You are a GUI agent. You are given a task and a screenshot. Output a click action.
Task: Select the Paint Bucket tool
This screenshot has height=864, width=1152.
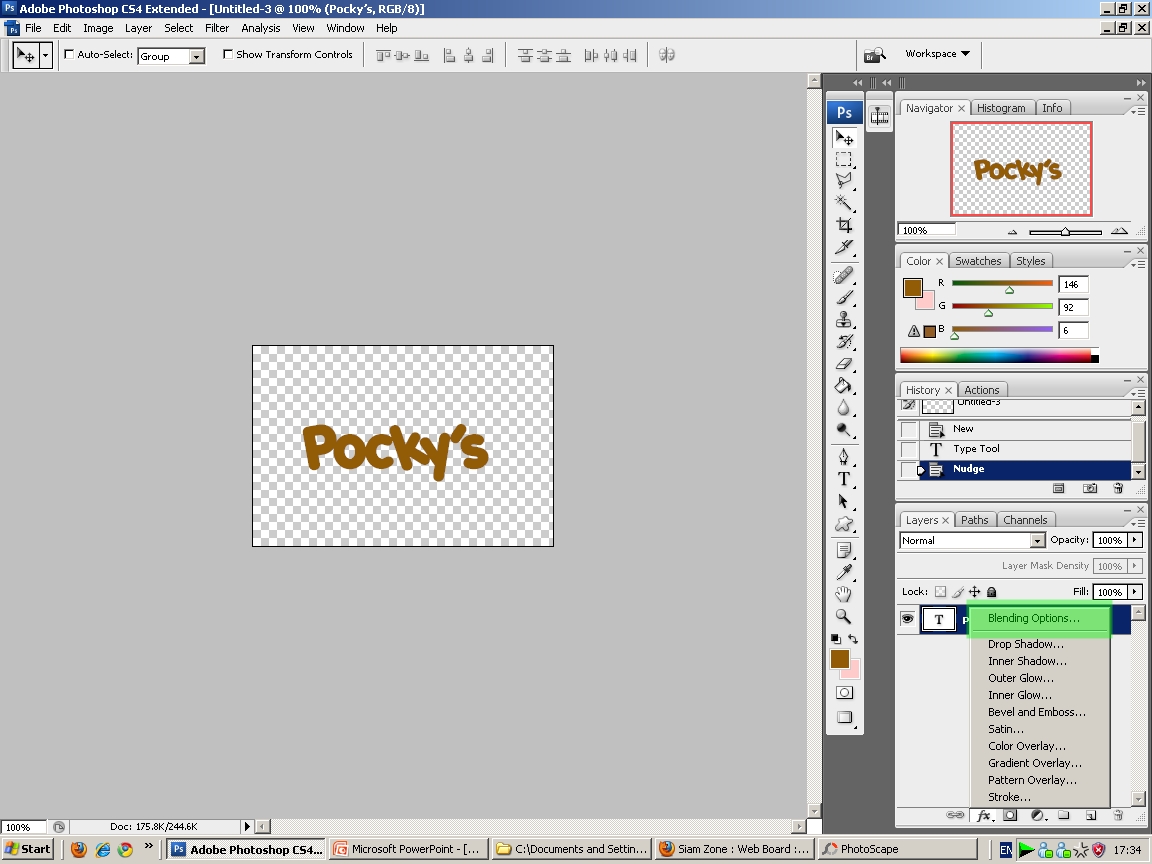pos(844,386)
